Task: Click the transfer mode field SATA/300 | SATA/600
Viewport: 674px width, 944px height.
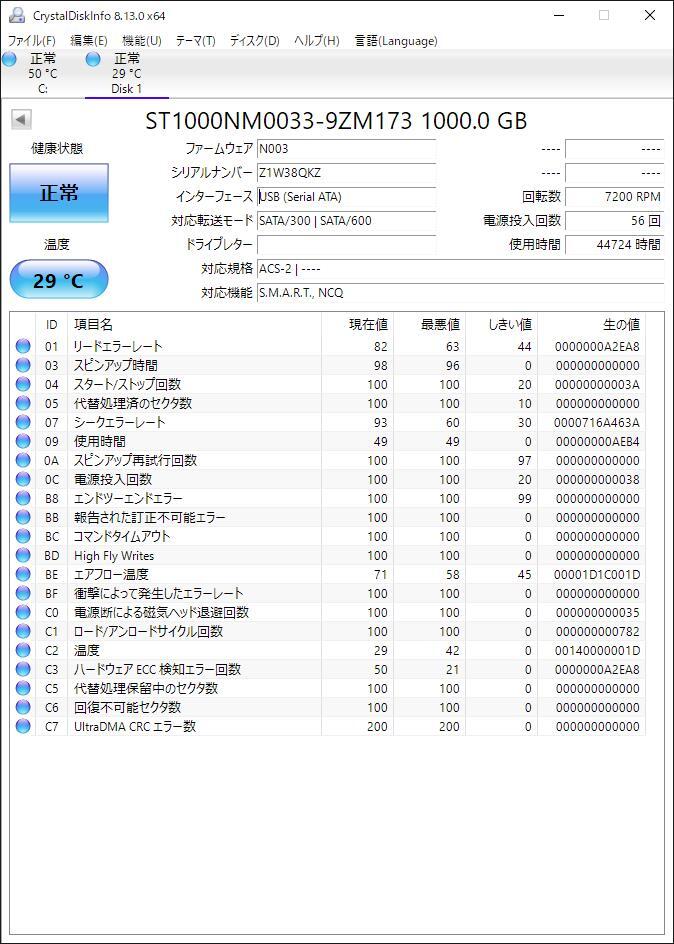Action: tap(346, 221)
